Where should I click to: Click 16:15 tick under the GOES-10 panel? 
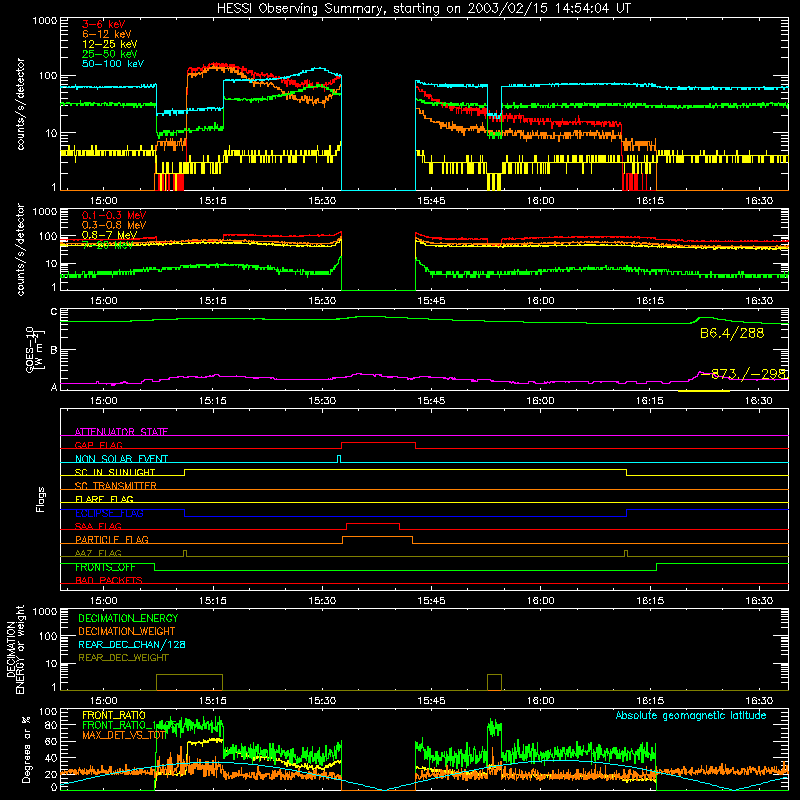pos(650,401)
